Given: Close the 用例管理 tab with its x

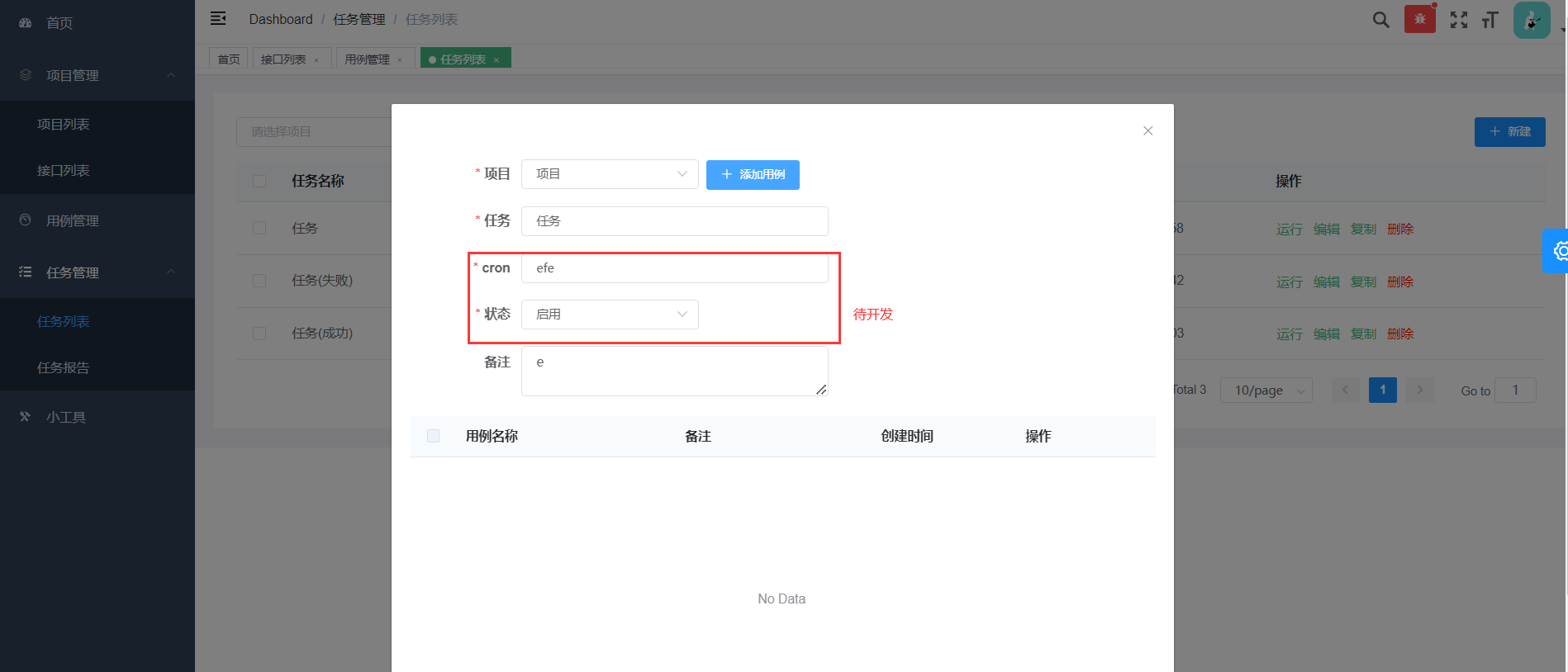Looking at the screenshot, I should click(400, 60).
